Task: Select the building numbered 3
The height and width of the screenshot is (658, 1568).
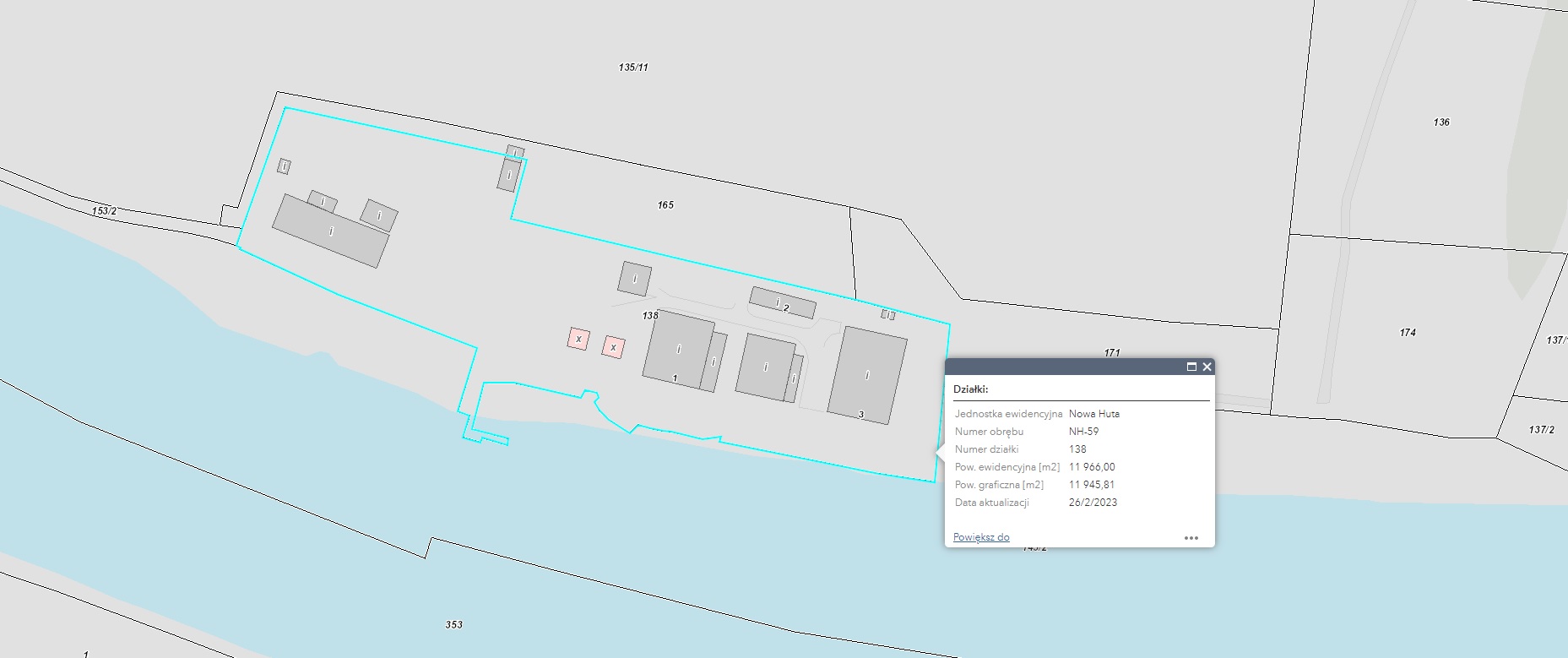Action: tap(867, 376)
